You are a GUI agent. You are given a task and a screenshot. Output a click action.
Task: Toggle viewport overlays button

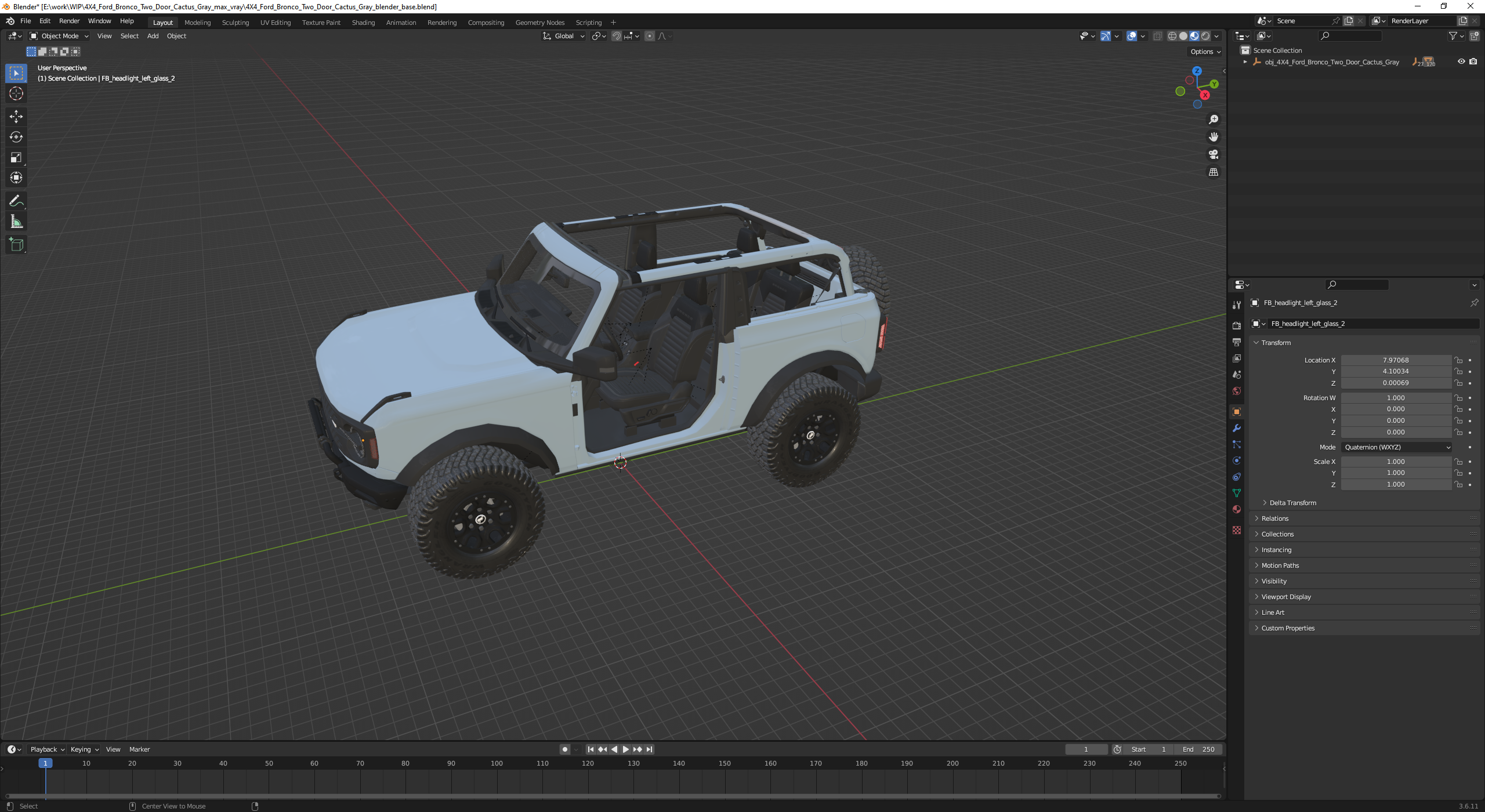click(1132, 36)
